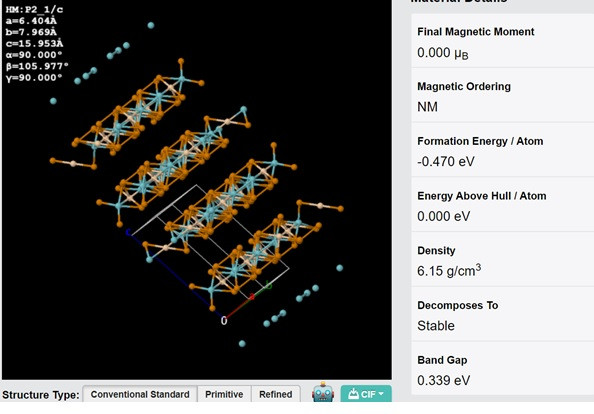Click the crystal structure 3D viewer

(x=197, y=189)
